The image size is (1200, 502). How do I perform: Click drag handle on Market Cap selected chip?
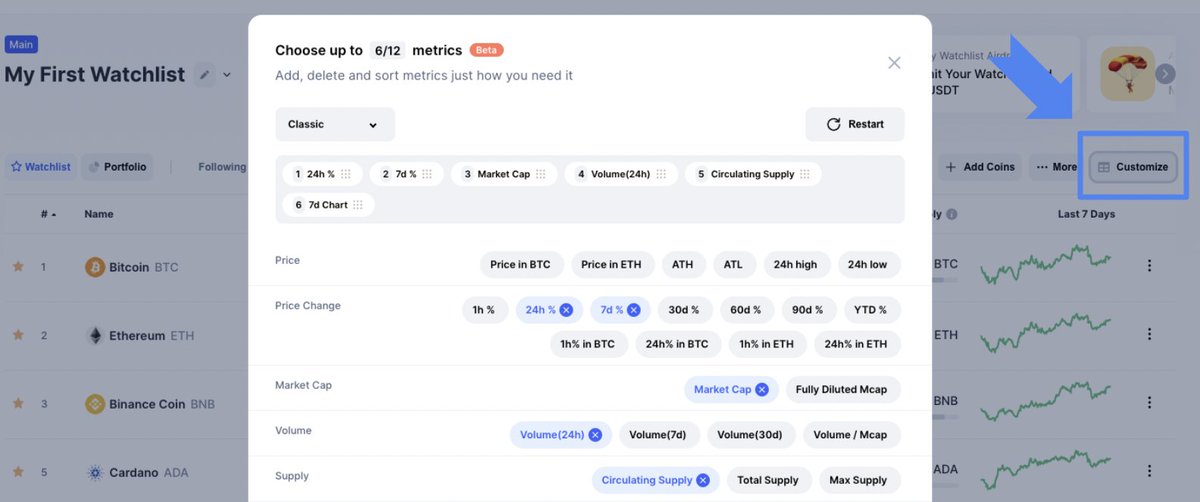point(540,174)
